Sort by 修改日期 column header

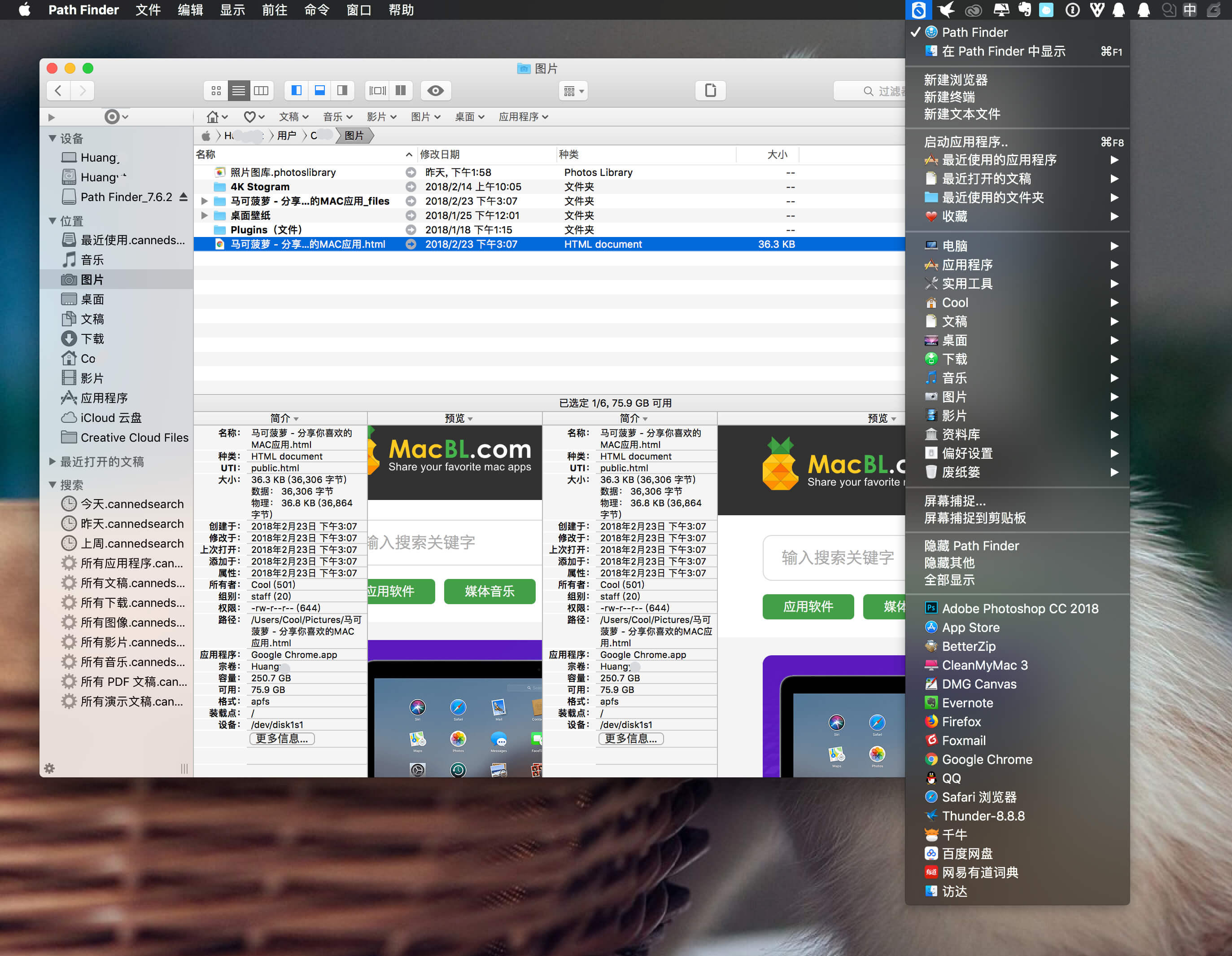(x=486, y=154)
